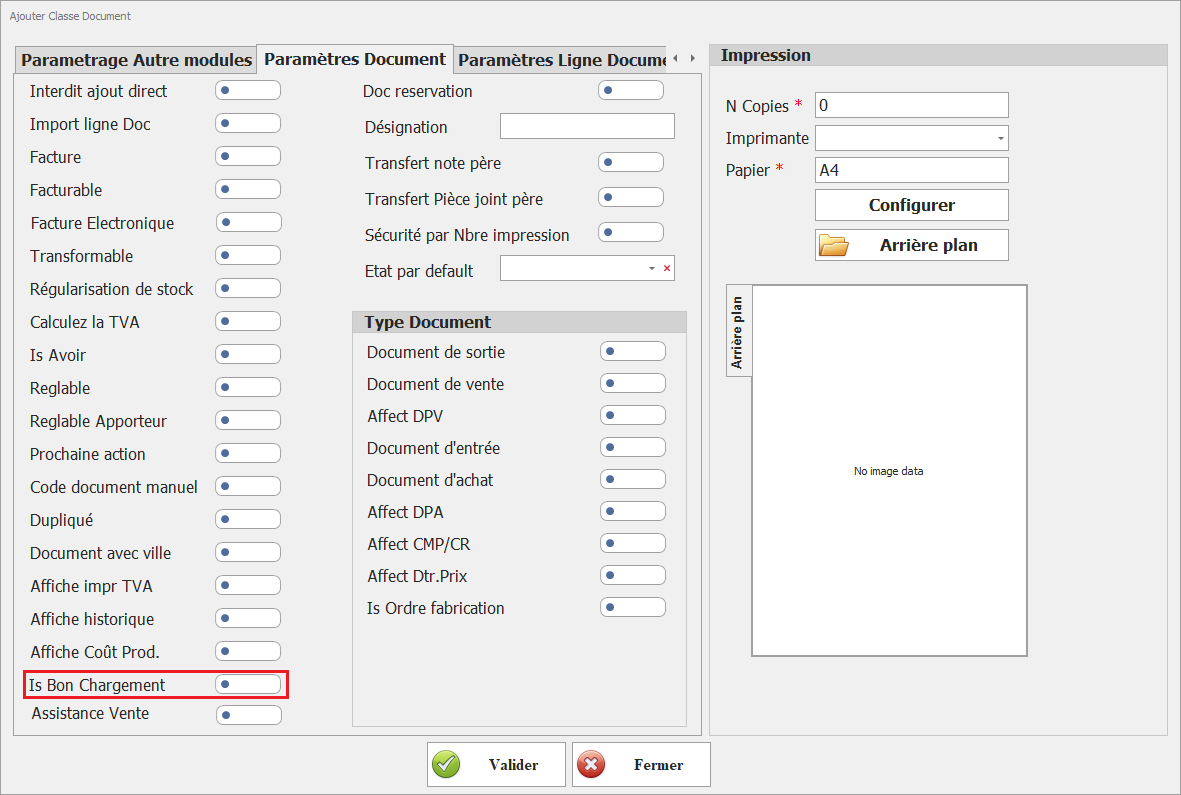Click the N Copies field
This screenshot has width=1181, height=795.
tap(911, 105)
